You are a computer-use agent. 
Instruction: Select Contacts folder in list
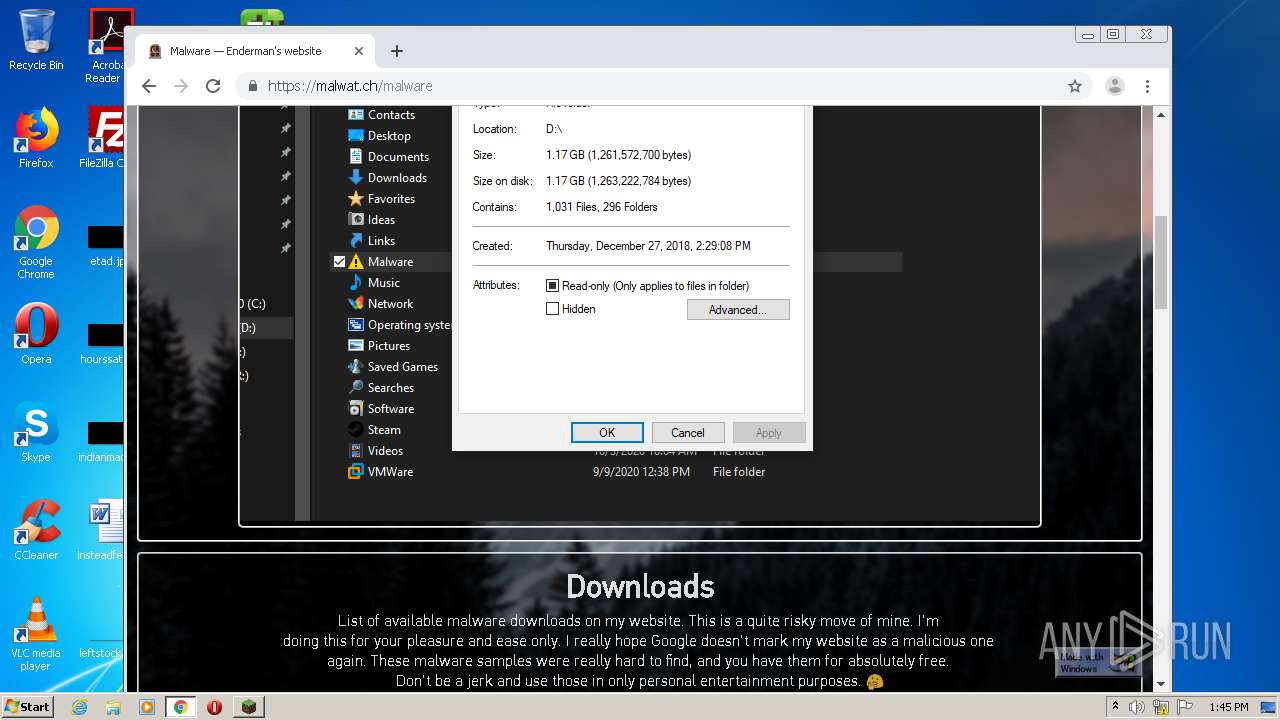[x=381, y=115]
